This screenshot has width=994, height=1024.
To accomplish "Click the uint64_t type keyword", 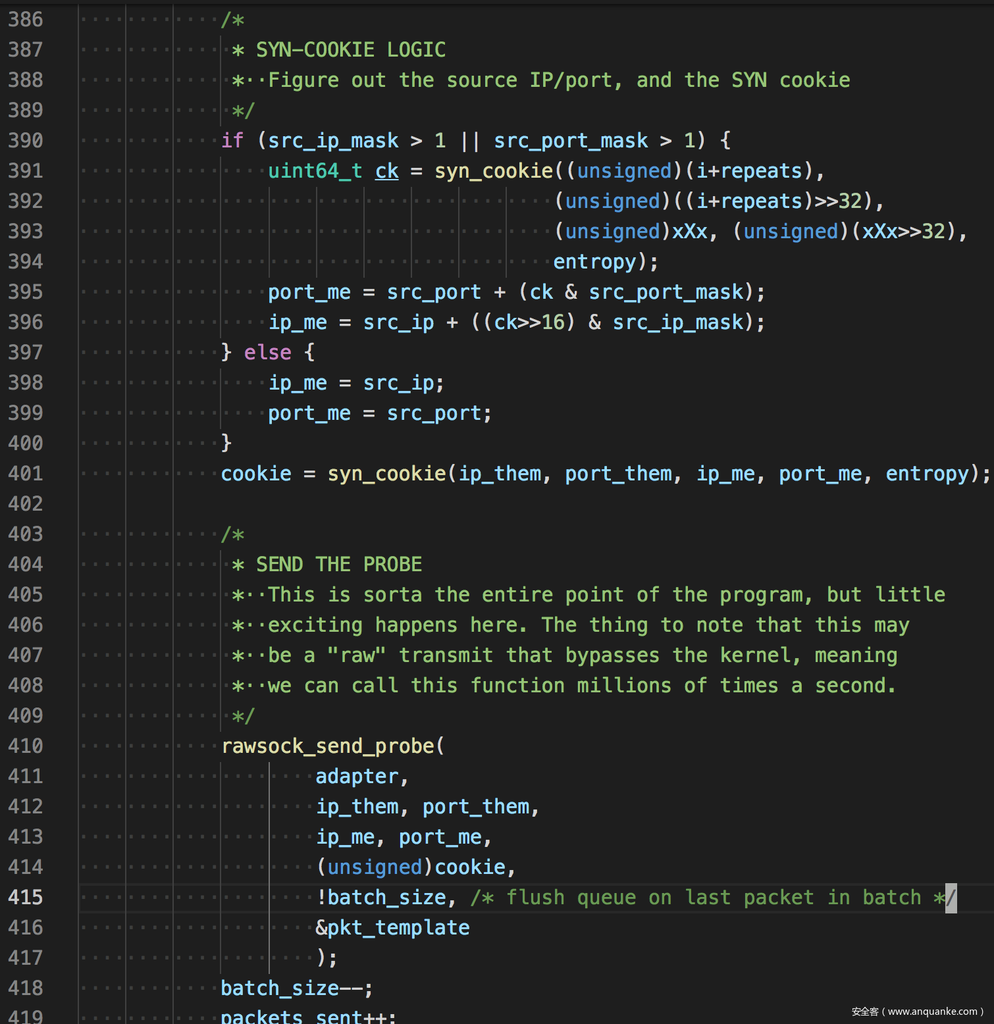I will point(315,171).
